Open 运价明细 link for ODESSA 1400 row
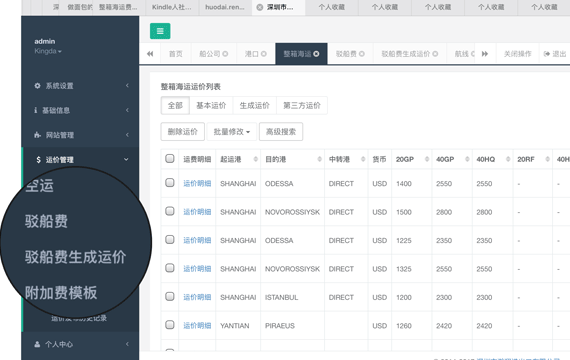570x360 pixels. 197,184
